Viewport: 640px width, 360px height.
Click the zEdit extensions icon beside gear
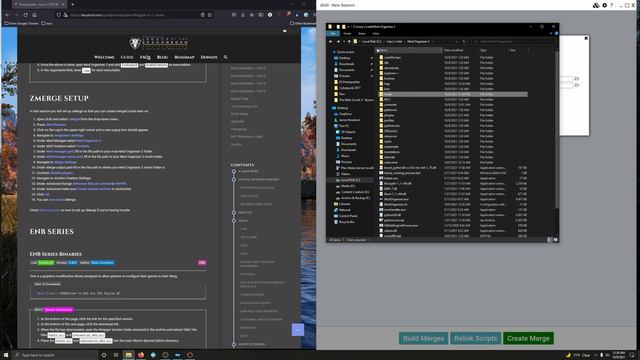pyautogui.click(x=596, y=5)
